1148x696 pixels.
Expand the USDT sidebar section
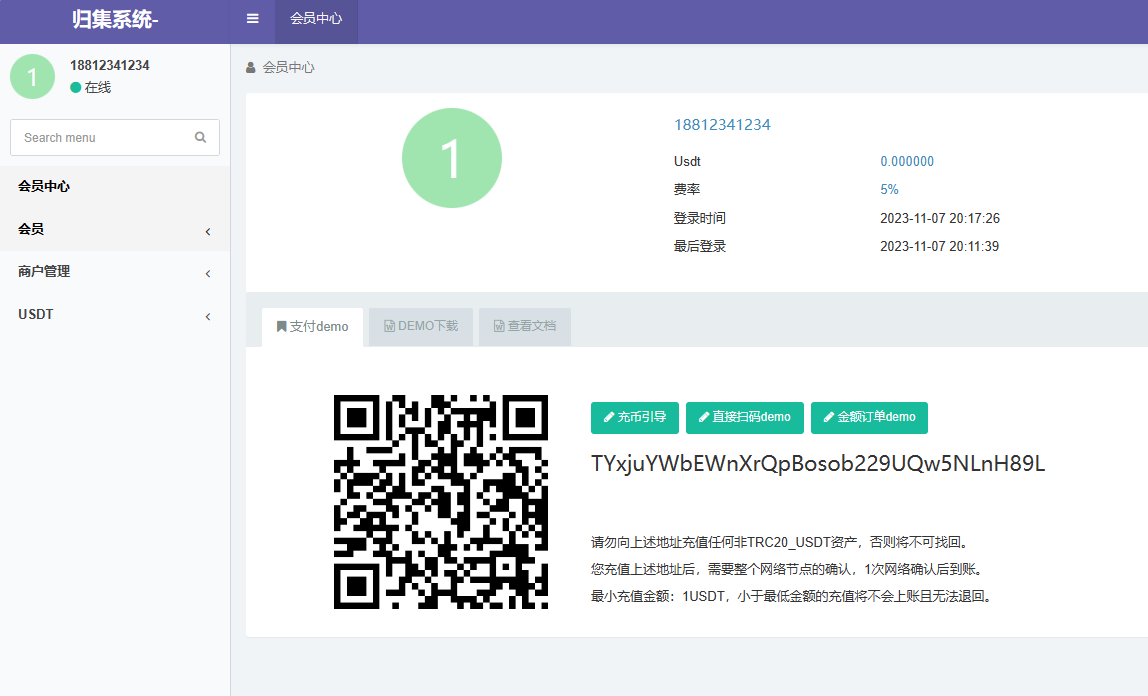(x=115, y=314)
